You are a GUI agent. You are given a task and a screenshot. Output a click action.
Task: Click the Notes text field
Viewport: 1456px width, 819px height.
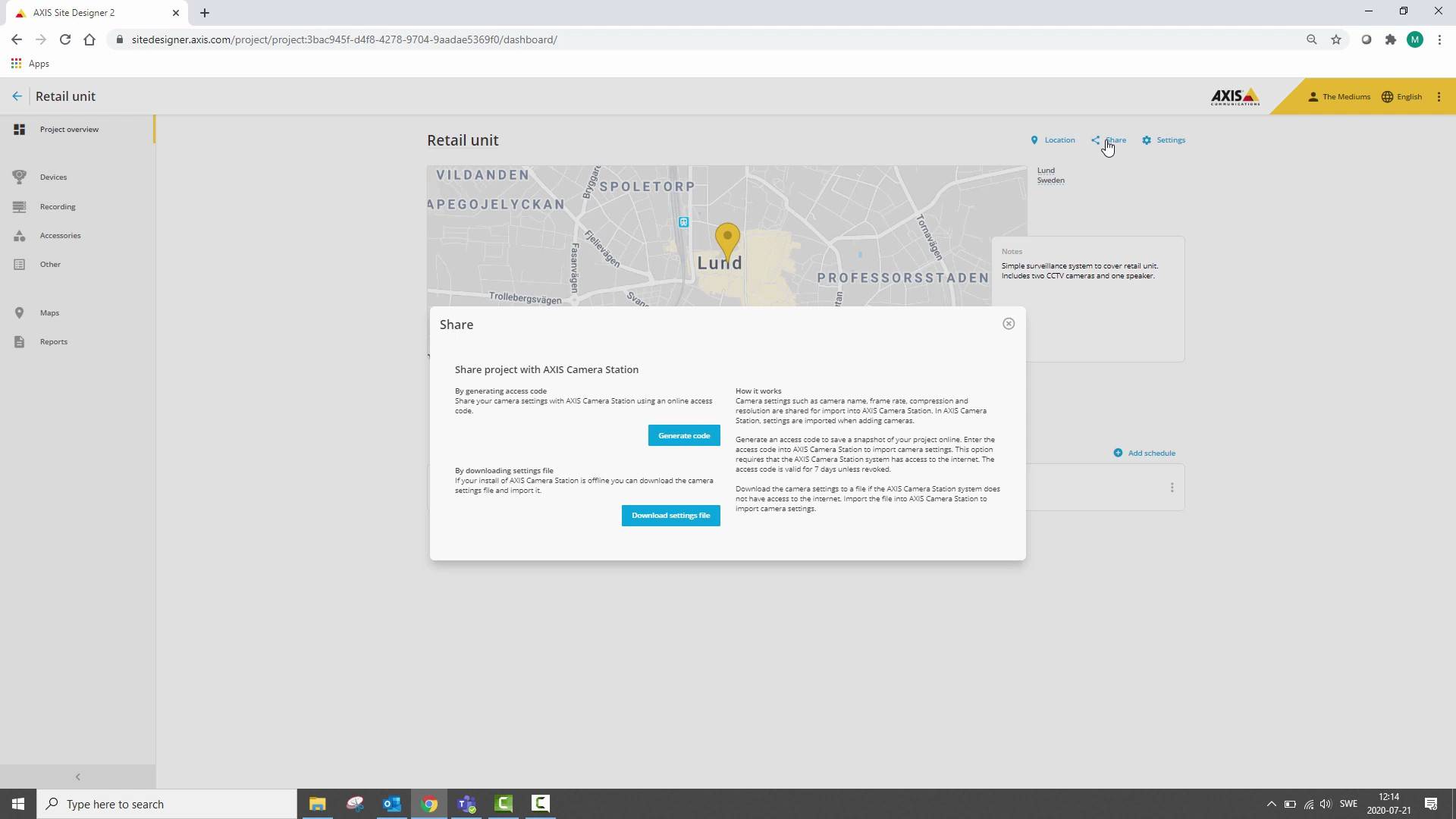pos(1087,300)
